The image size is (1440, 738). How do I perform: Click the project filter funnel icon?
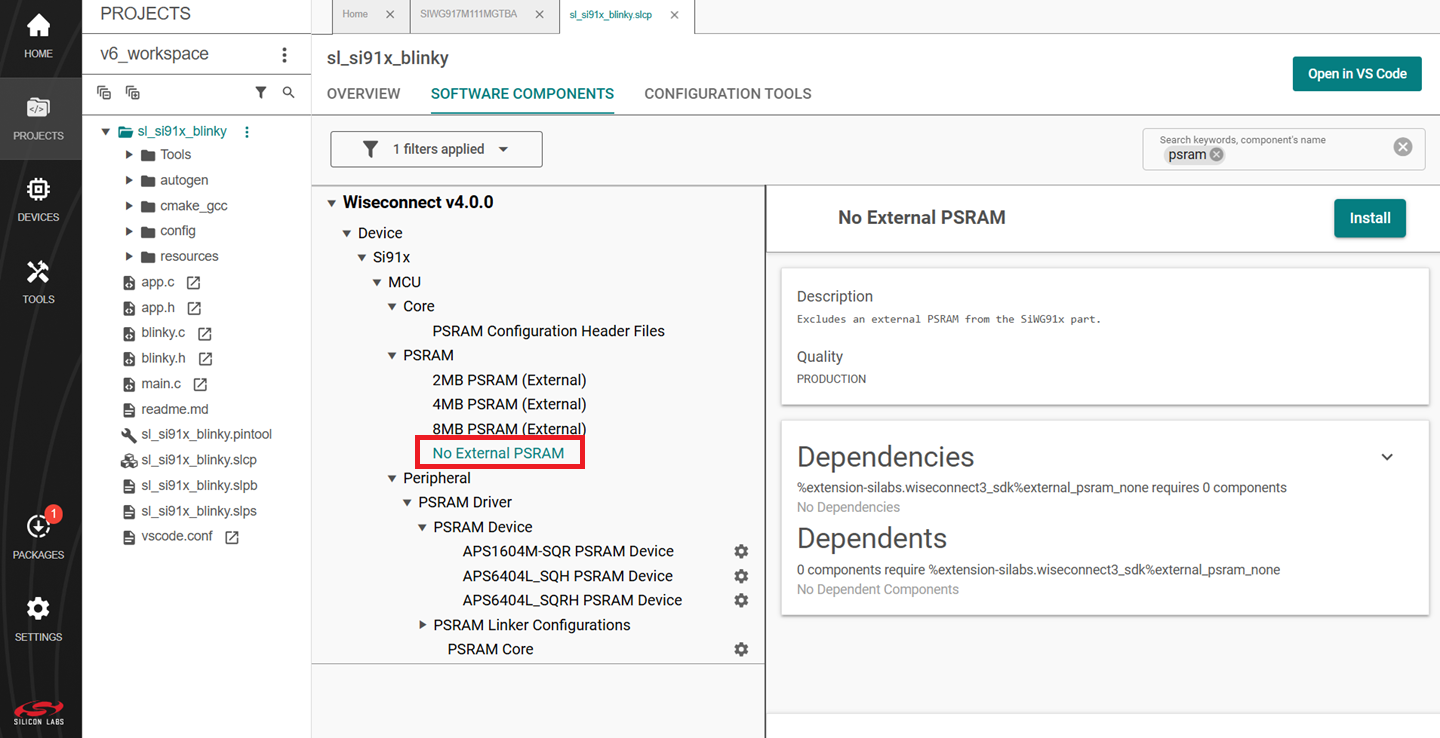coord(261,92)
